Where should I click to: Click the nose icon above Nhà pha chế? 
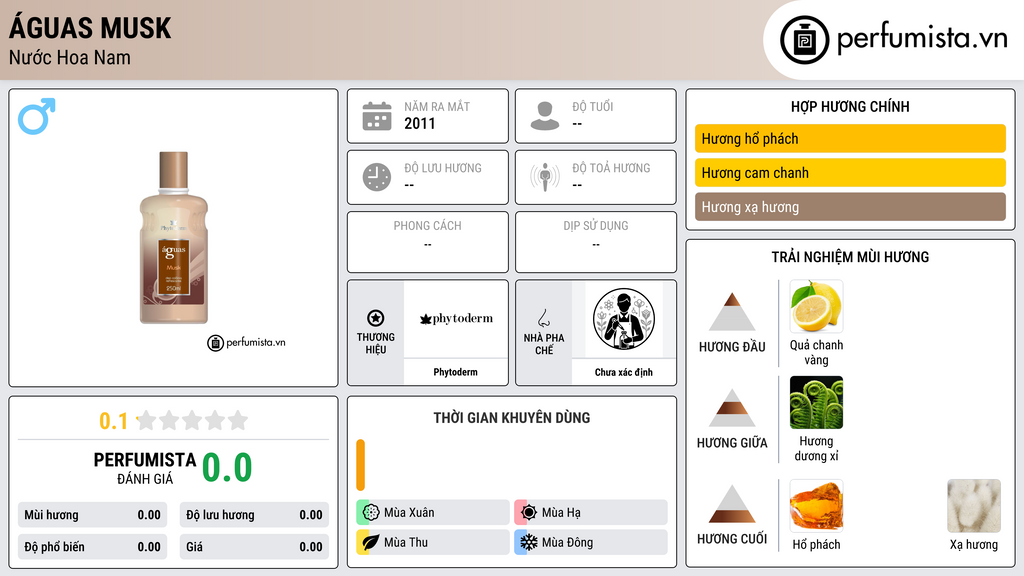click(x=543, y=318)
